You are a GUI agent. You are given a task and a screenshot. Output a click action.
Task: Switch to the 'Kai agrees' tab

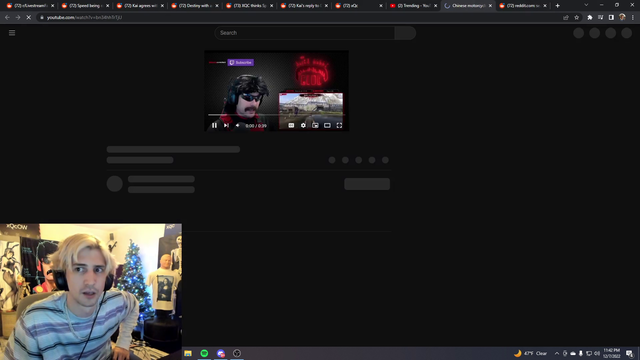(x=140, y=6)
